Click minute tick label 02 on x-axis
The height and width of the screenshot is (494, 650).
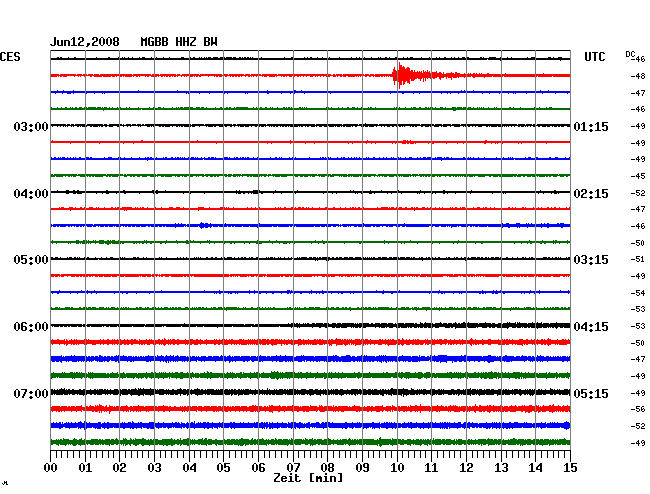click(119, 467)
